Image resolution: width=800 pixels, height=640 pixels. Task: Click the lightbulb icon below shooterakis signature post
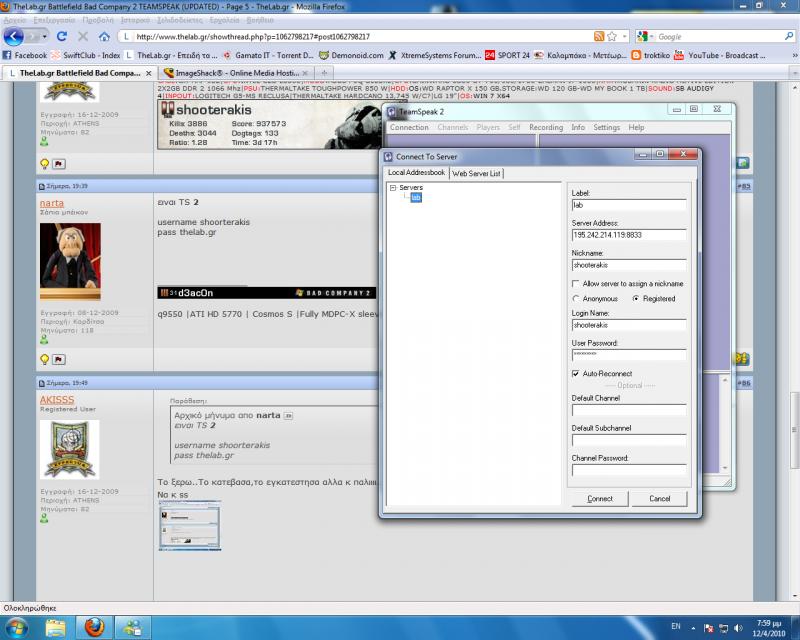coord(44,164)
